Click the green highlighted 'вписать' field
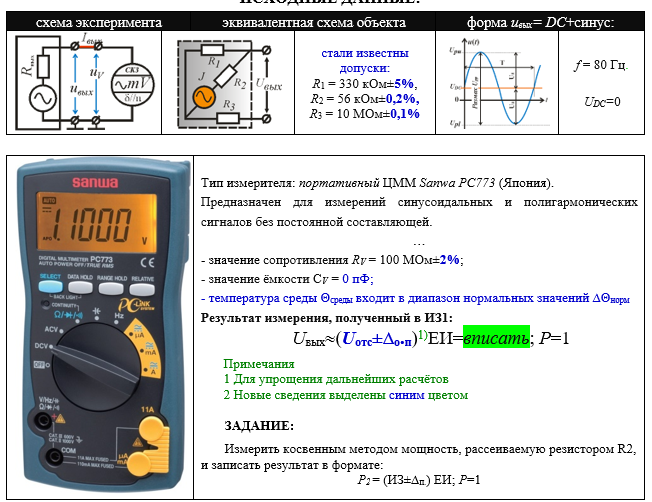Screen dimensions: 652x502 [496, 338]
